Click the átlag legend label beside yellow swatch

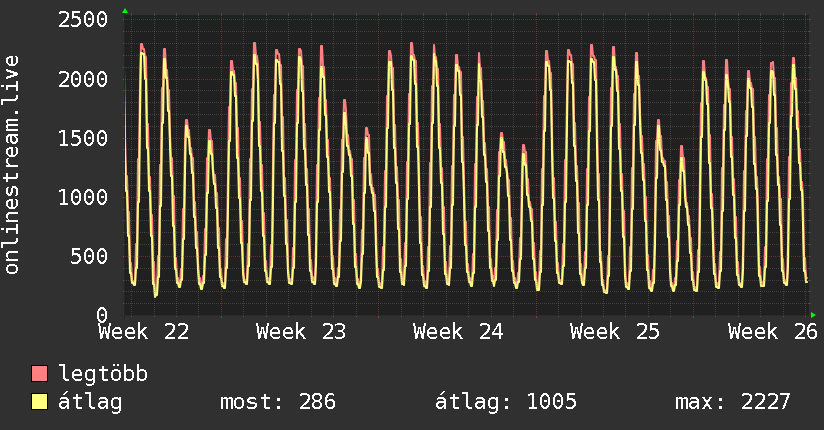tap(90, 402)
